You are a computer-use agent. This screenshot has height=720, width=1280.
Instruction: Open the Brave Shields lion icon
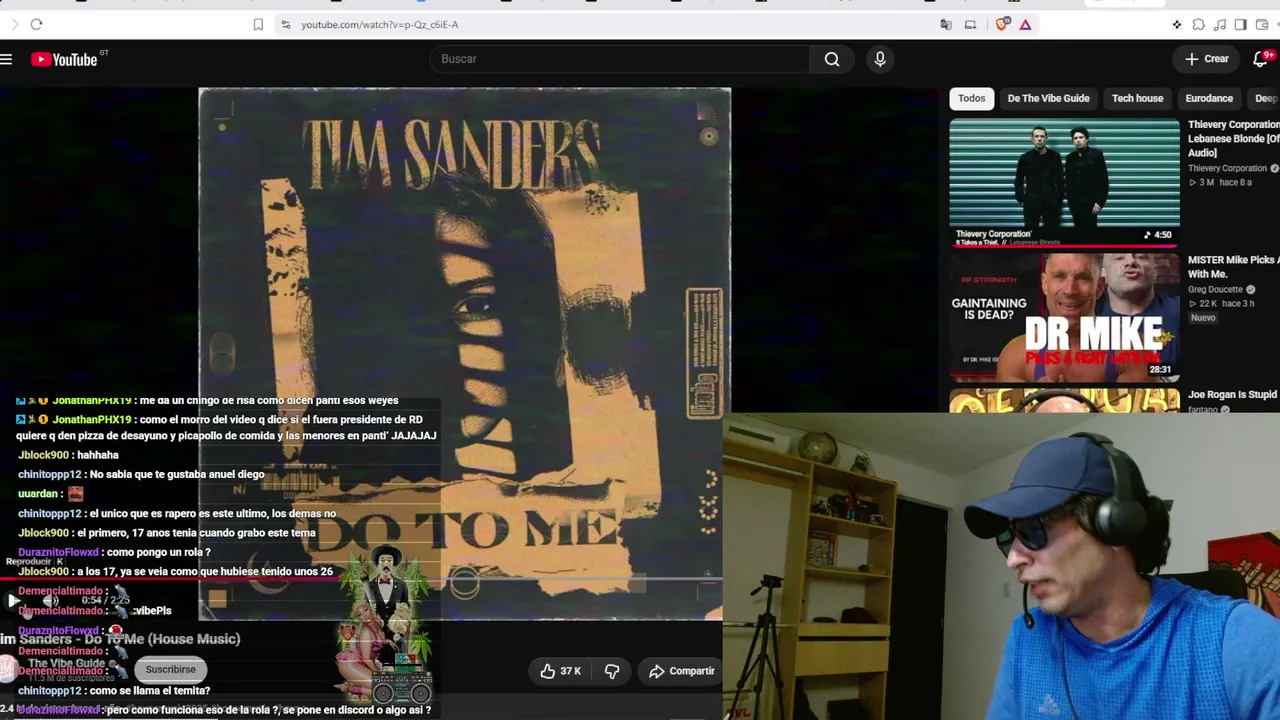[1002, 24]
